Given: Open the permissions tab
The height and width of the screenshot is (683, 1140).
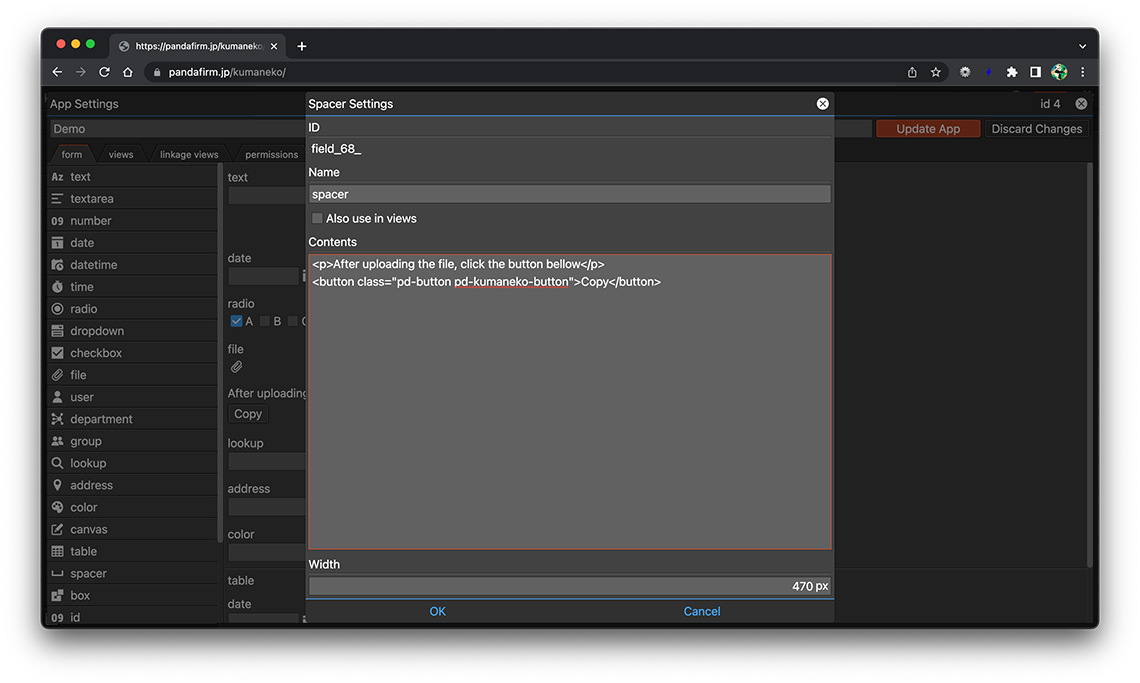Looking at the screenshot, I should [271, 155].
